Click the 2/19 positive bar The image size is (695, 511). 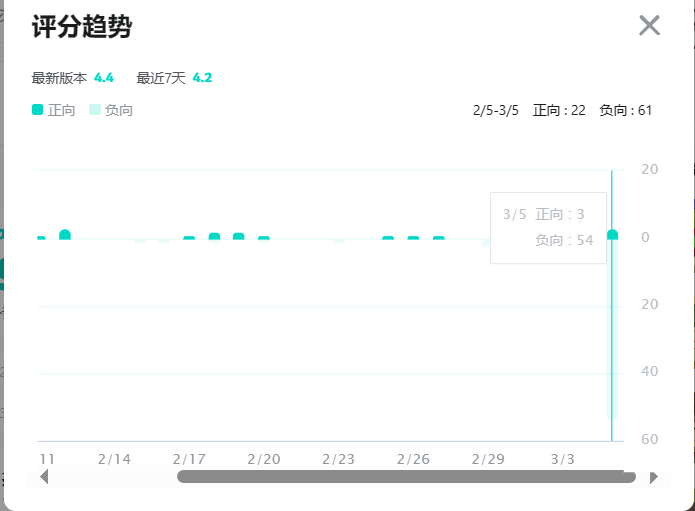click(x=238, y=236)
